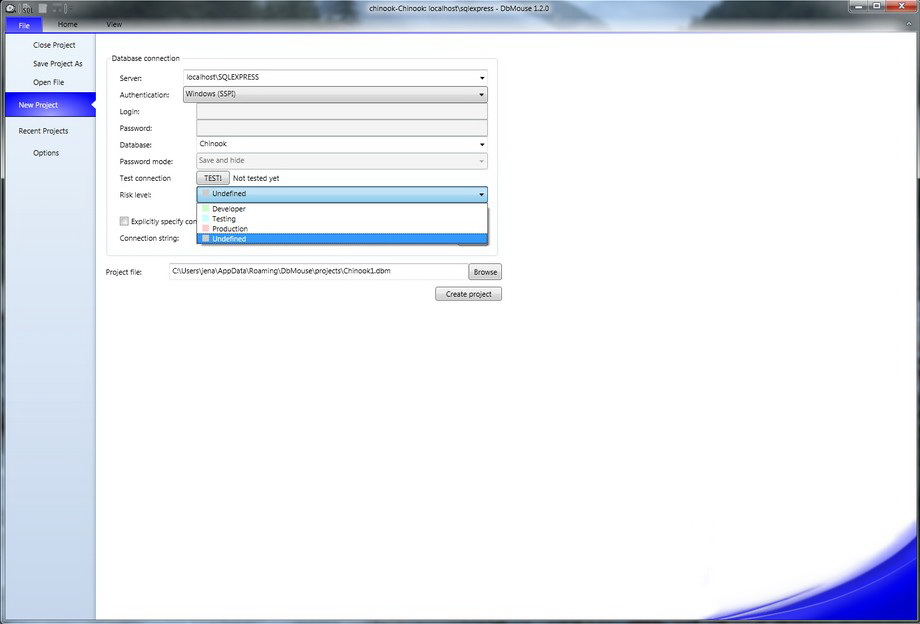Click the DbMouse application icon in title bar
The width and height of the screenshot is (920, 624).
[11, 8]
